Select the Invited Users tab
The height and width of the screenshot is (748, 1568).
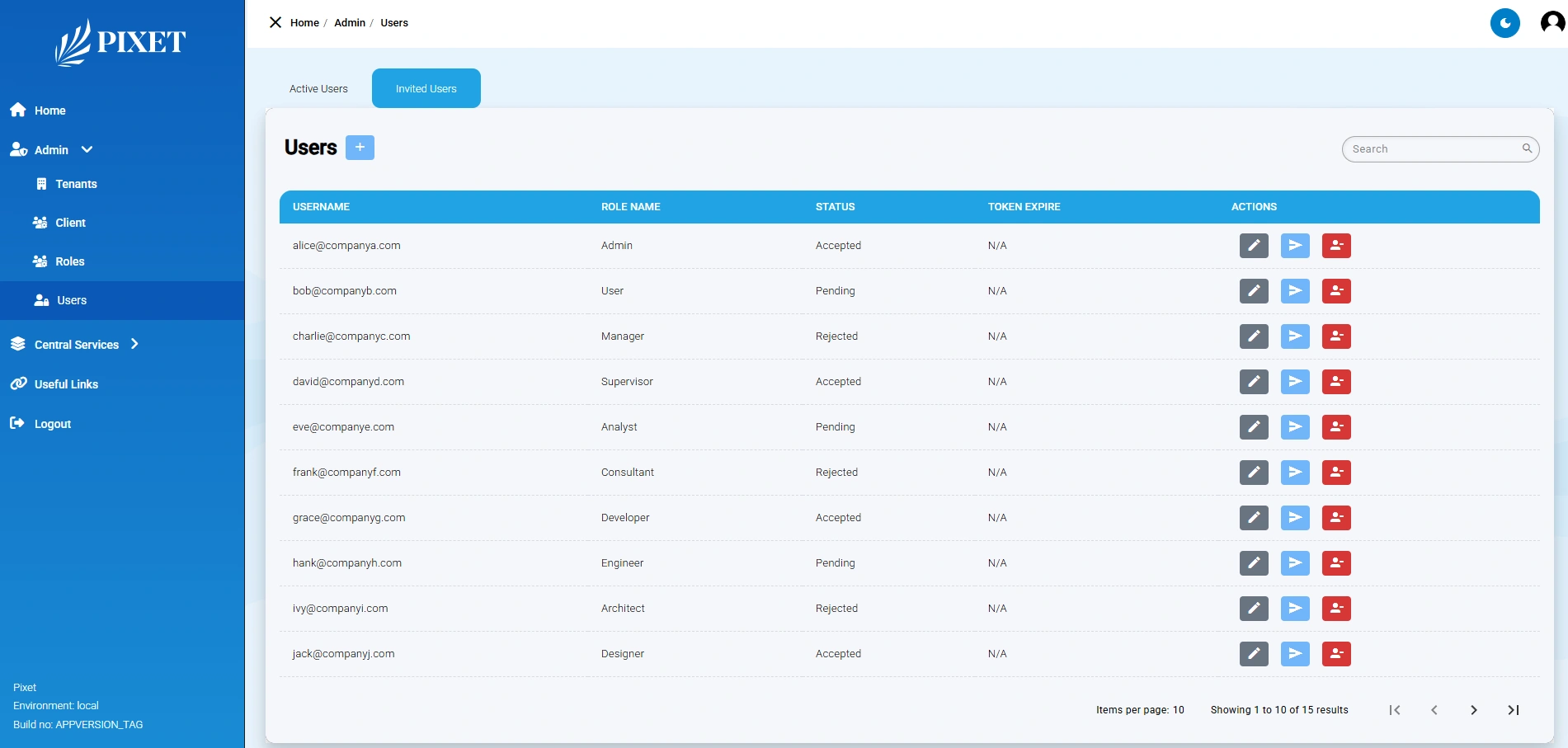click(426, 89)
